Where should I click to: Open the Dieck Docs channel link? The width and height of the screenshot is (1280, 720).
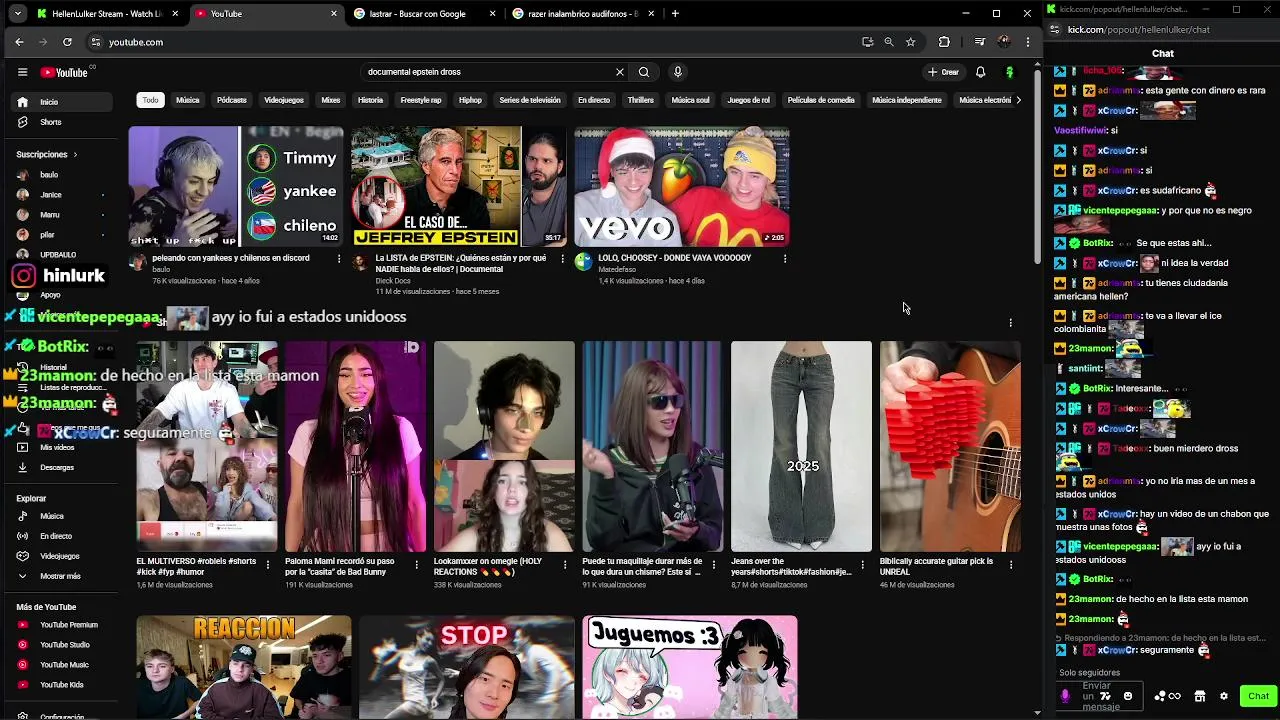(x=393, y=281)
